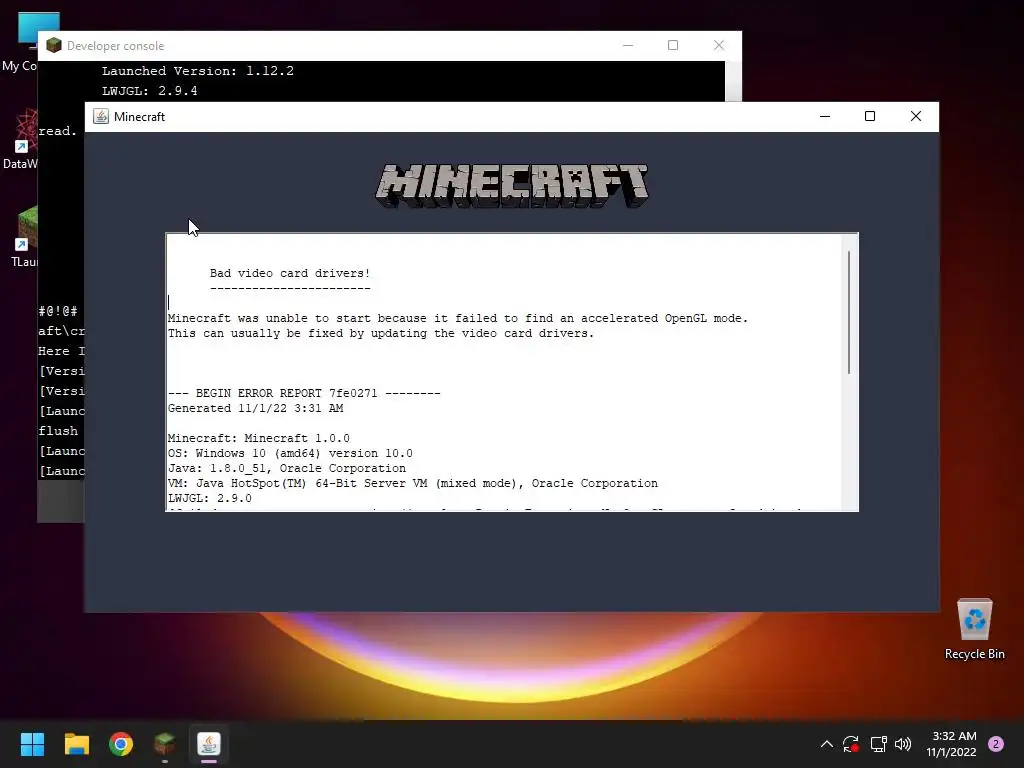Select the Recycle Bin desktop icon
Screen dimensions: 1024x768
[974, 629]
